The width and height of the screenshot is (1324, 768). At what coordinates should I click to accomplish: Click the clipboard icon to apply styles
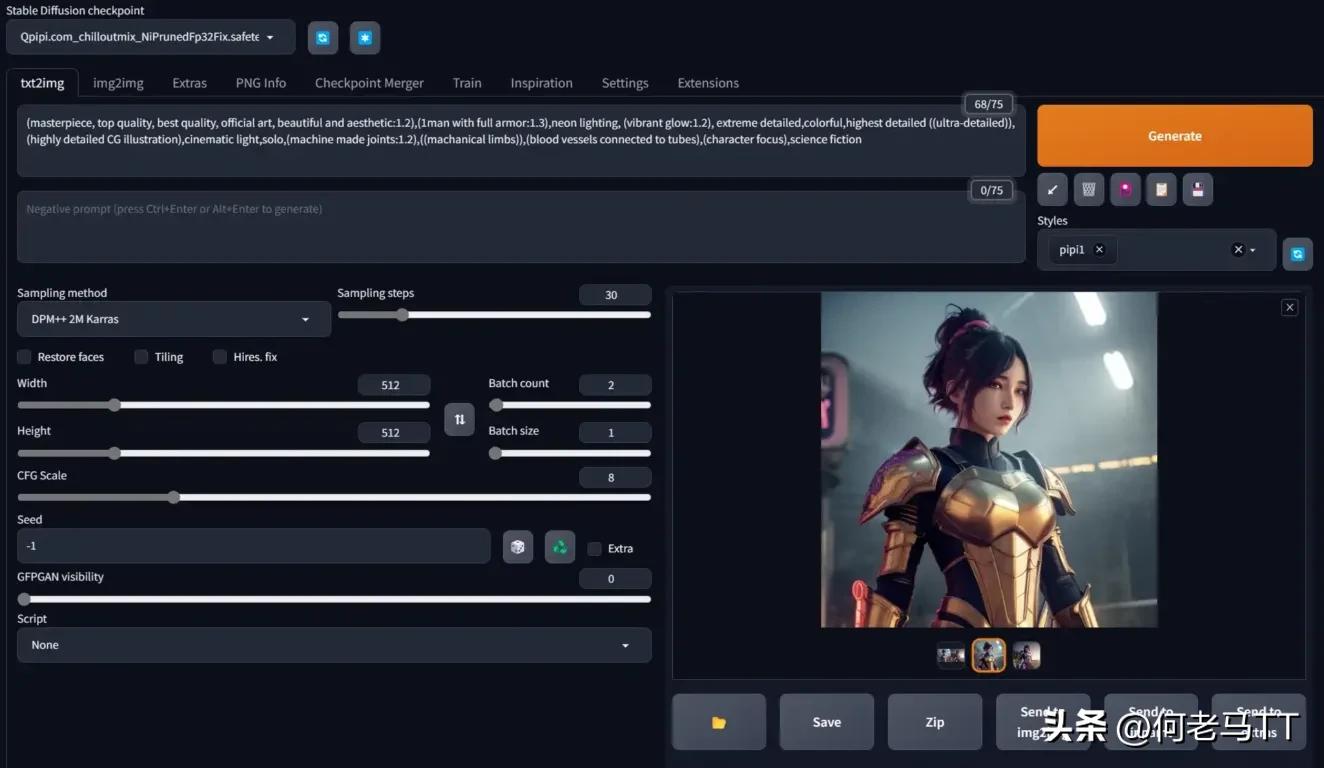tap(1161, 189)
